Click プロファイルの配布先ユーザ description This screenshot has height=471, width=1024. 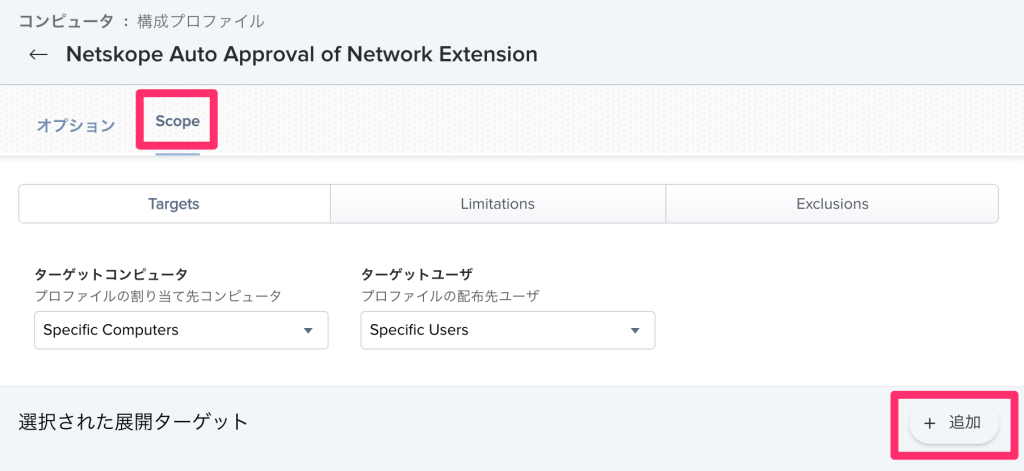coord(451,296)
